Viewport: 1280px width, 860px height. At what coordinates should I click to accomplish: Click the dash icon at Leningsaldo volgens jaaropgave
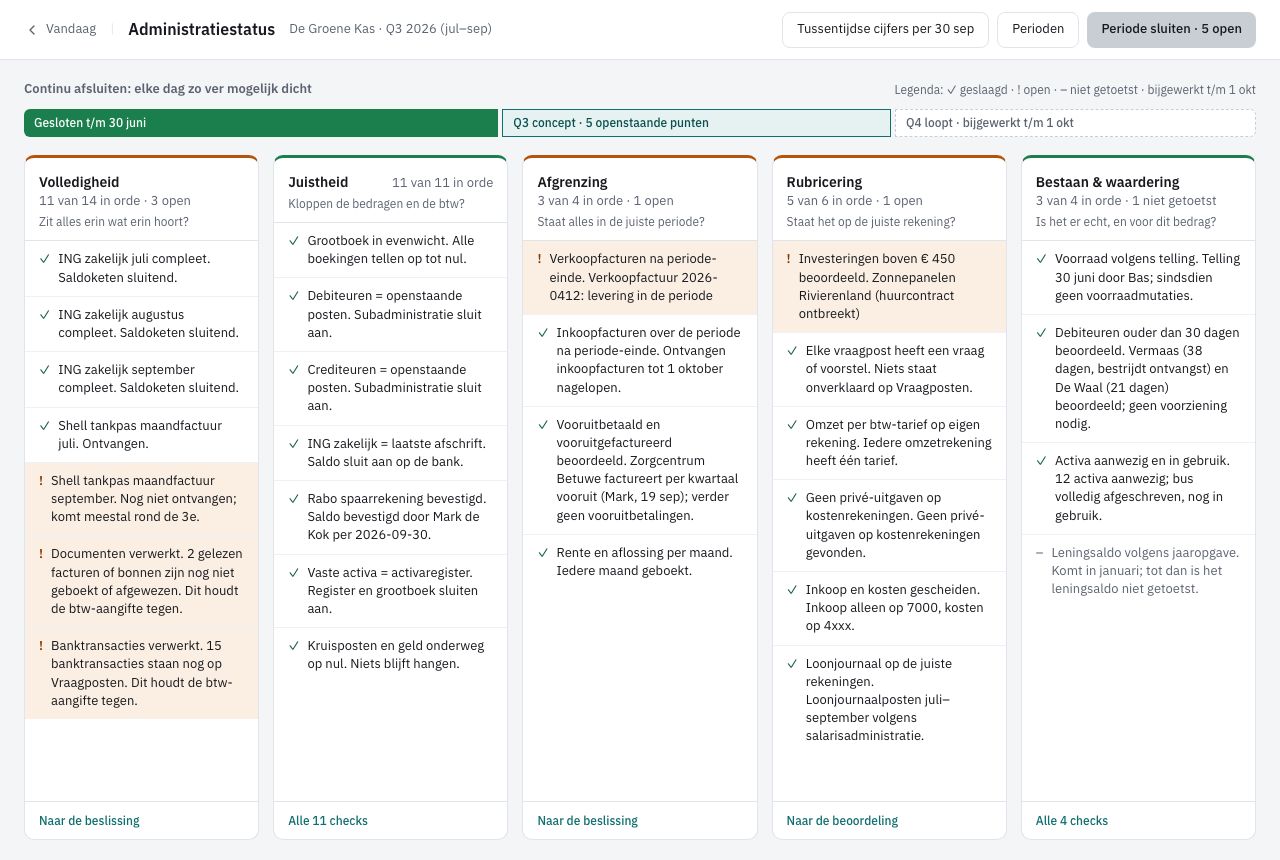[1040, 553]
